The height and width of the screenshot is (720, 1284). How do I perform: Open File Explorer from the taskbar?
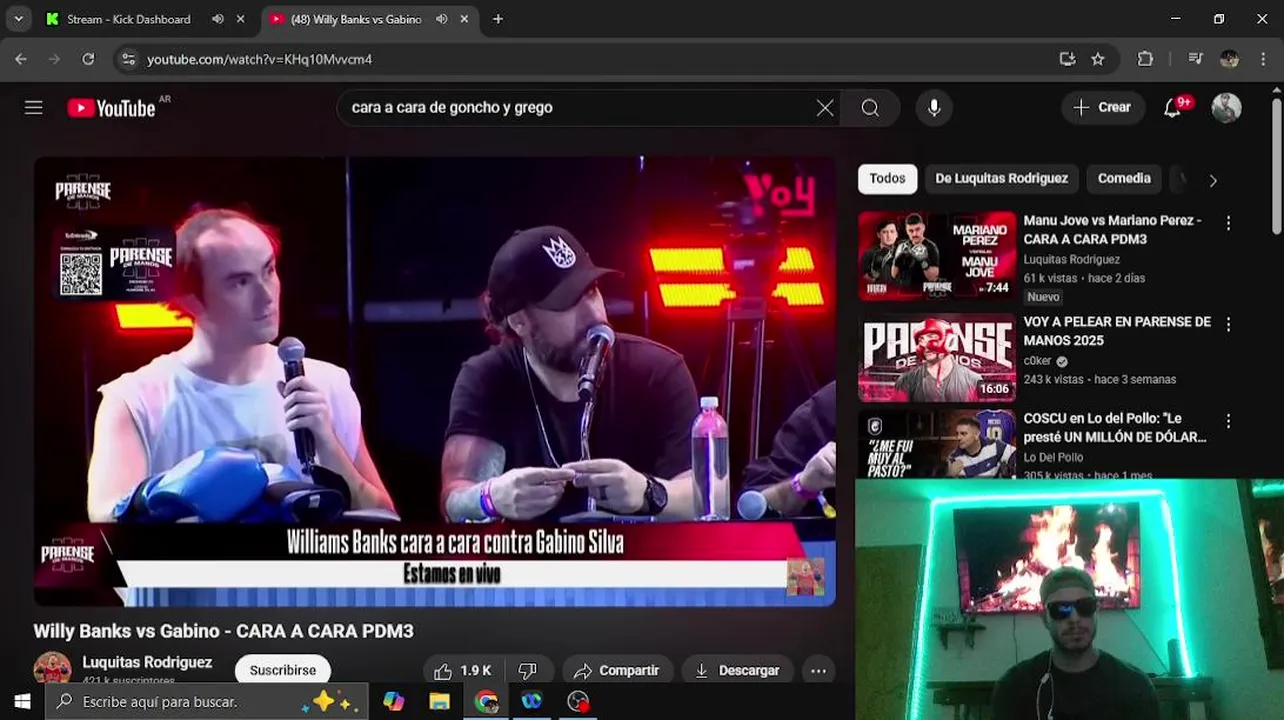440,701
